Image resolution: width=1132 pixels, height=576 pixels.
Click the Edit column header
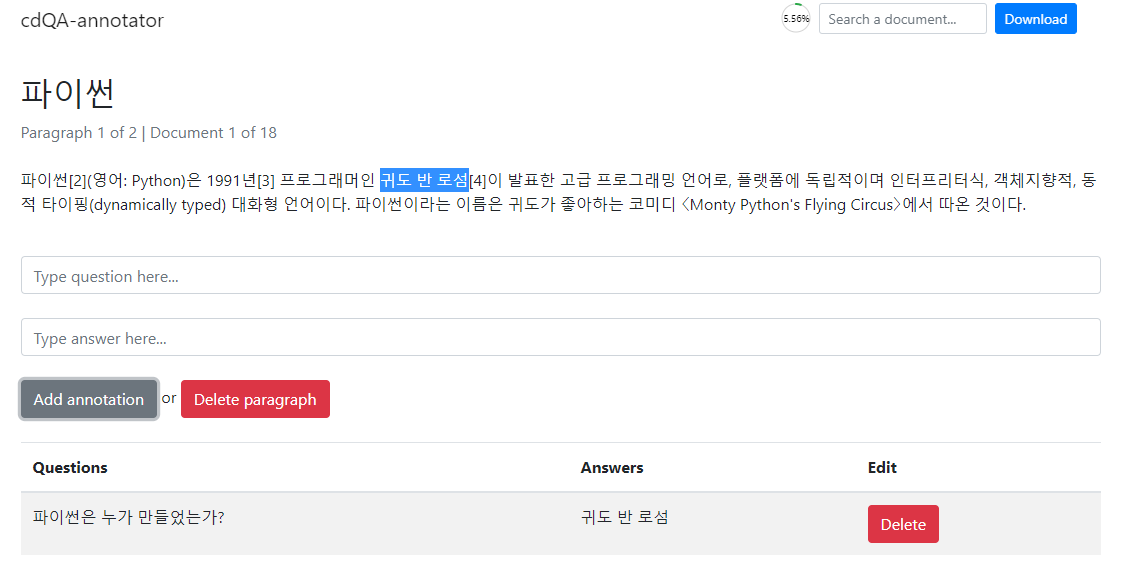[882, 468]
